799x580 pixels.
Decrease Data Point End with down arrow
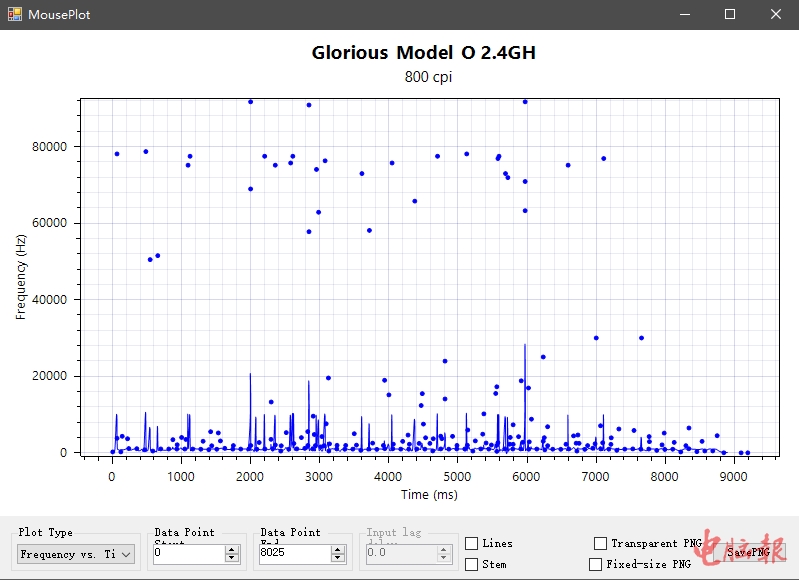[338, 558]
